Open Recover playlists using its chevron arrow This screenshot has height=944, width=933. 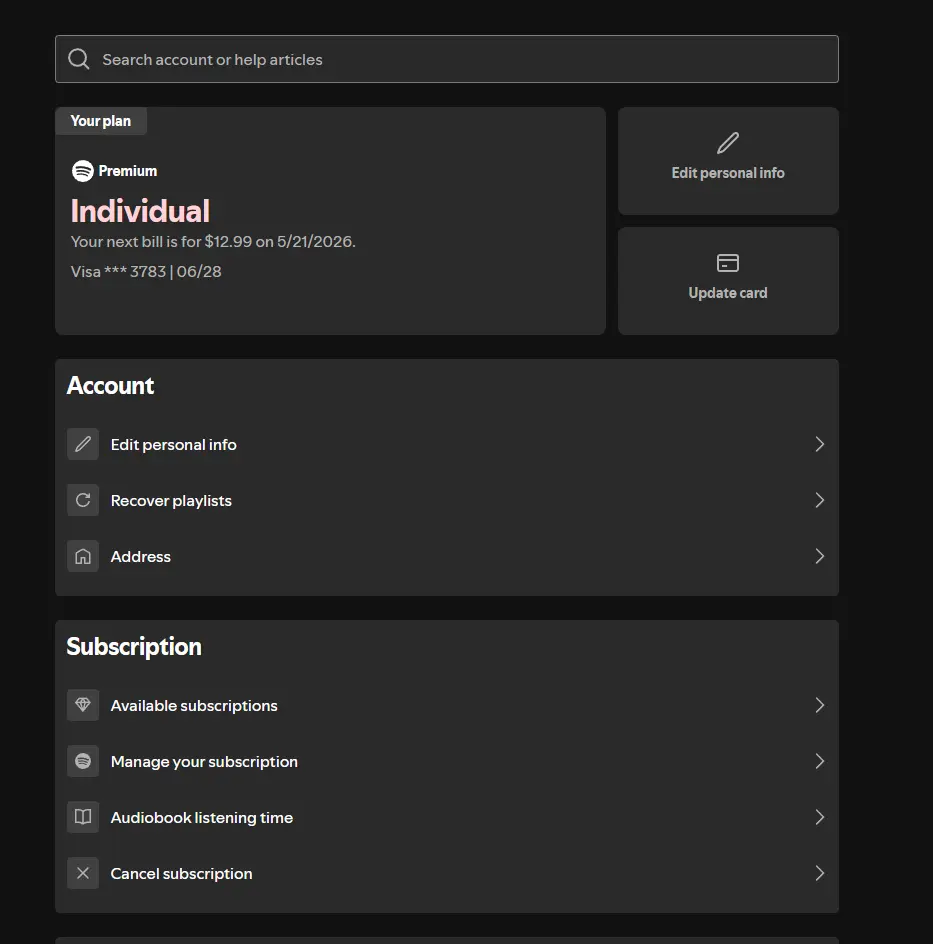pyautogui.click(x=819, y=500)
